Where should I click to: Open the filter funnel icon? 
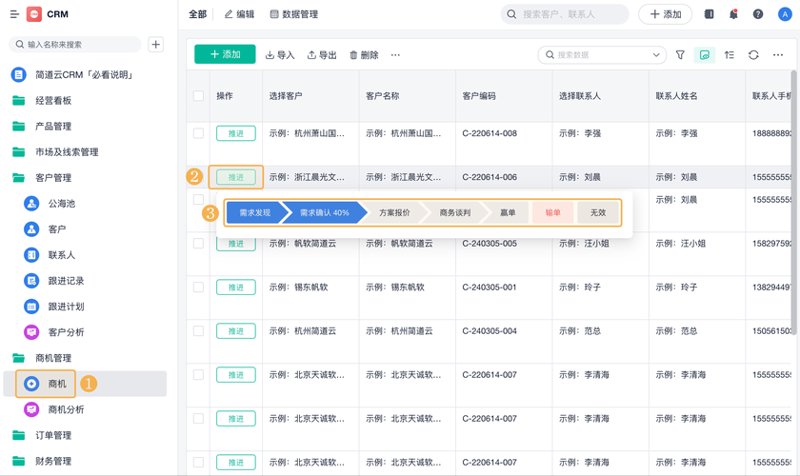(680, 55)
